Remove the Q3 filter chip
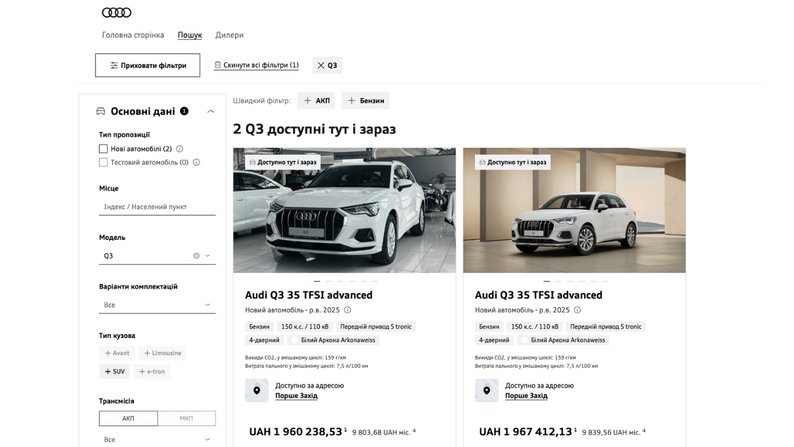The width and height of the screenshot is (794, 447). click(x=321, y=66)
